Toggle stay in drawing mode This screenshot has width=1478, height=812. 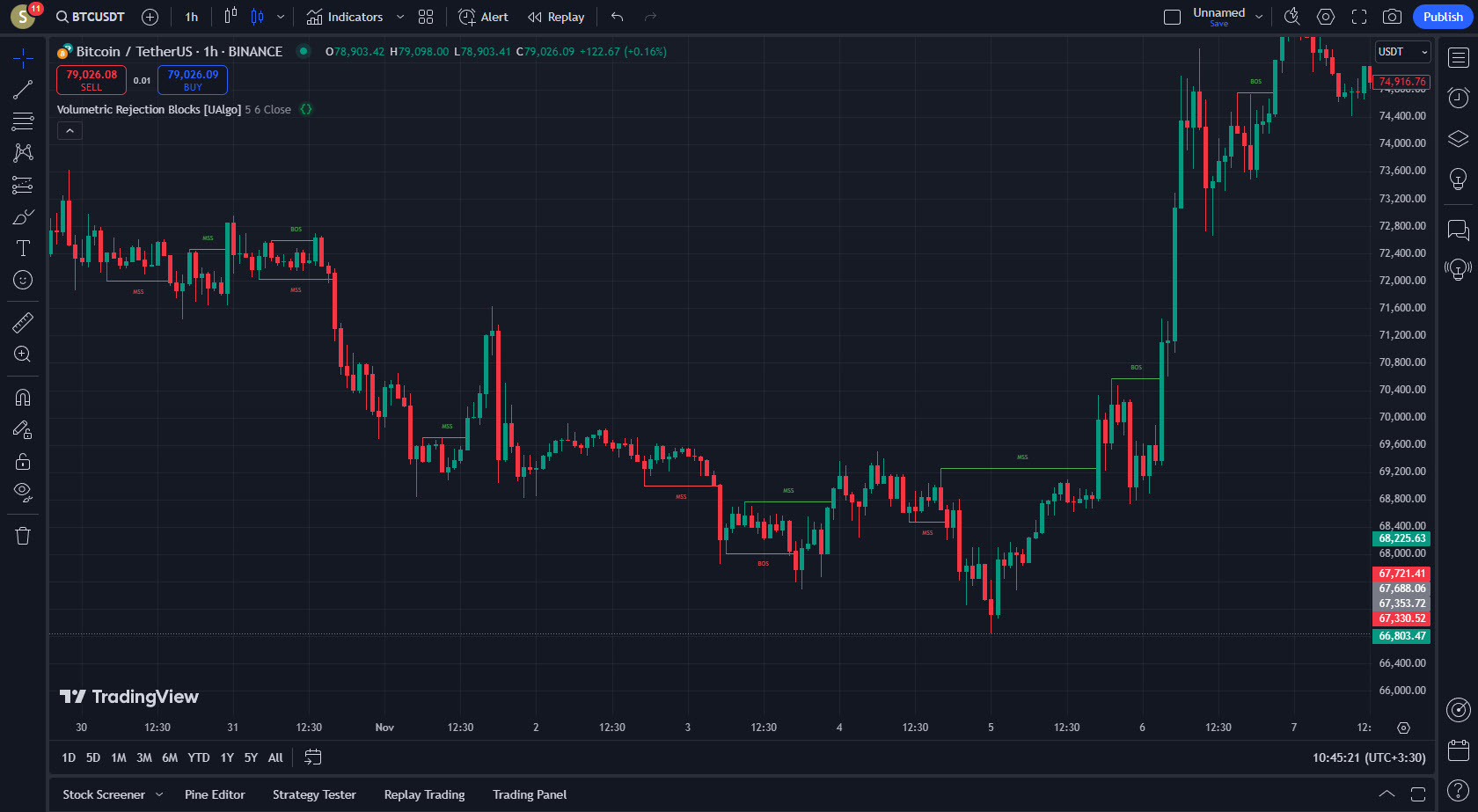pos(23,429)
